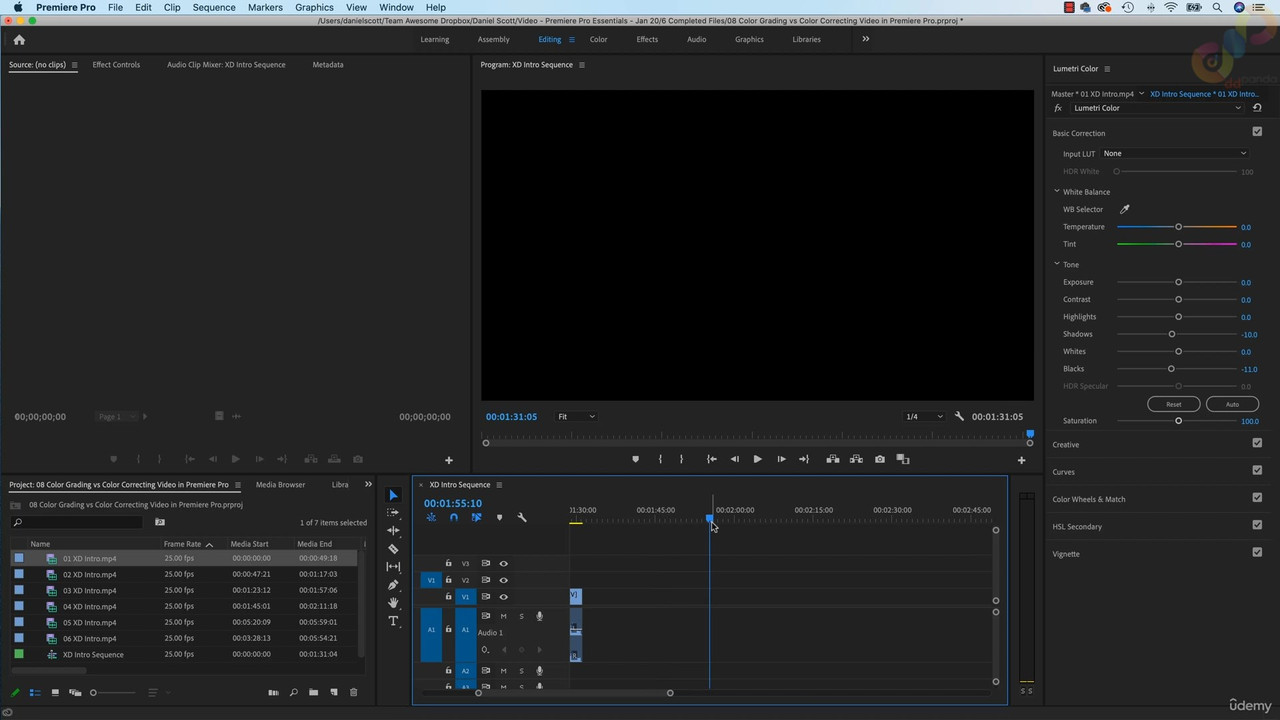1280x720 pixels.
Task: Click New Bin folder icon
Action: pyautogui.click(x=313, y=692)
